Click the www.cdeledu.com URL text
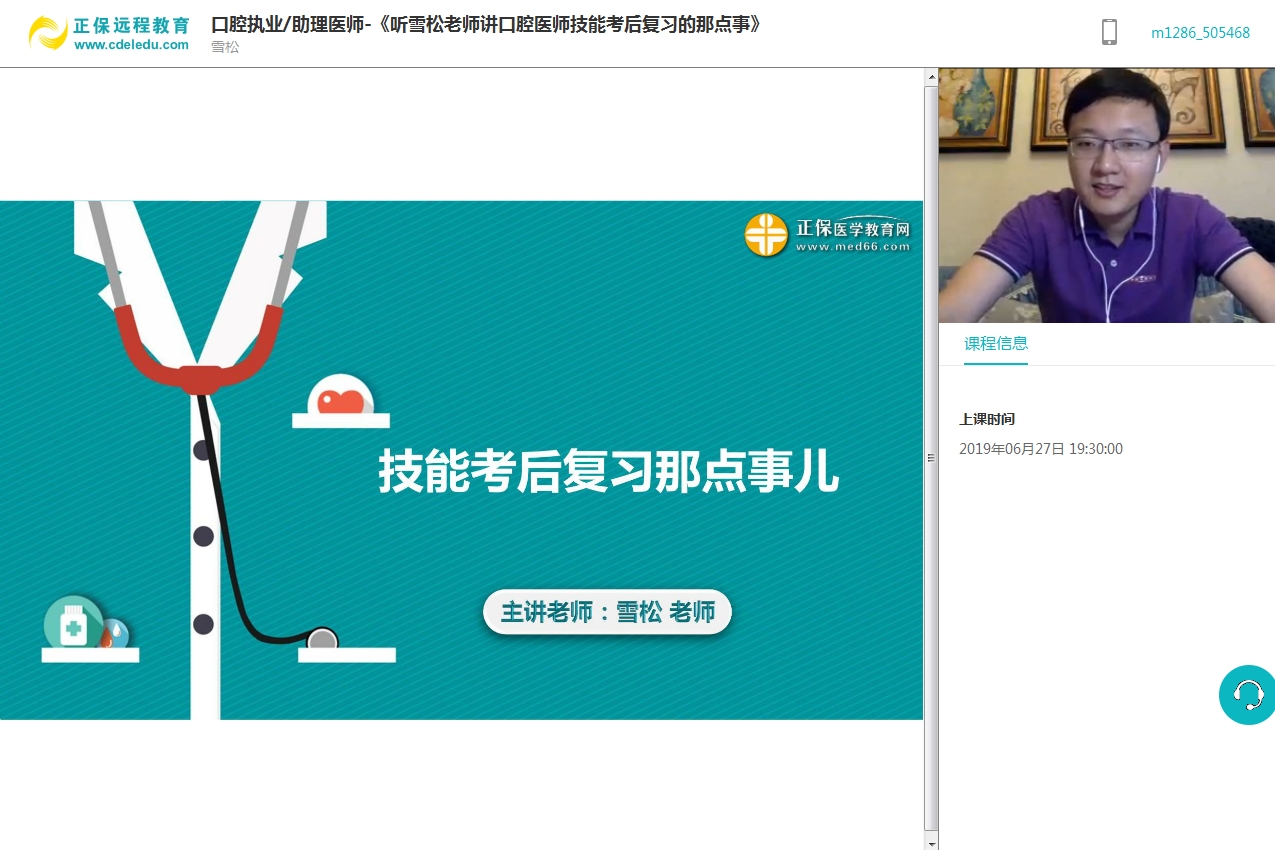1275x850 pixels. (x=131, y=45)
